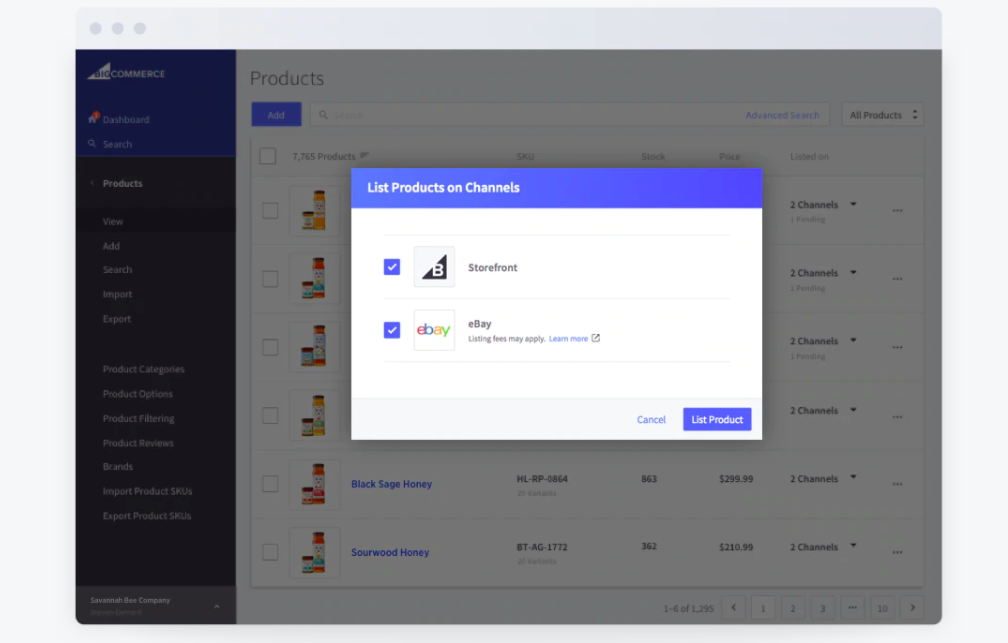This screenshot has width=1008, height=643.
Task: Open Product Filtering in sidebar
Action: point(138,418)
